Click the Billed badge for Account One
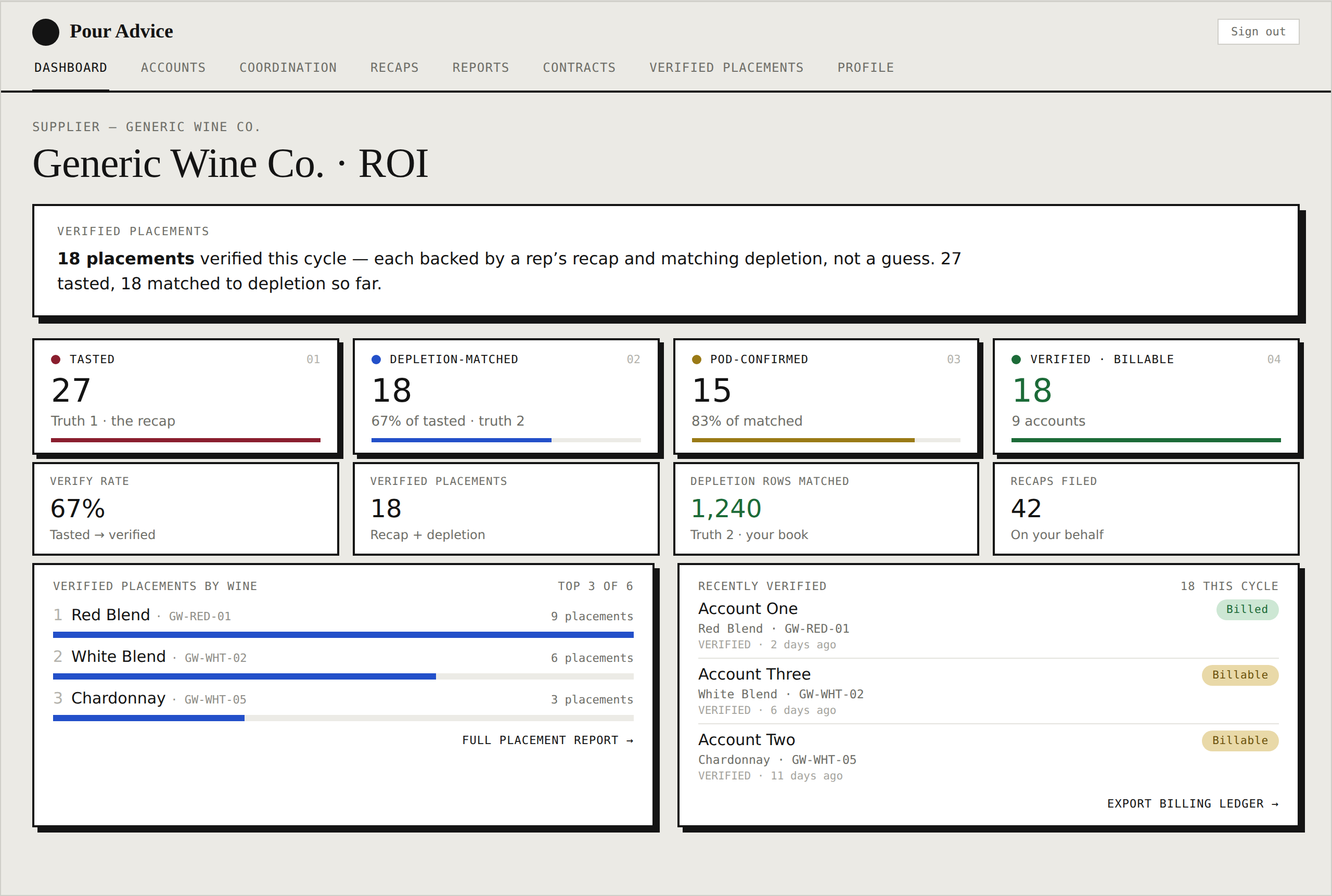The width and height of the screenshot is (1332, 896). coord(1247,609)
